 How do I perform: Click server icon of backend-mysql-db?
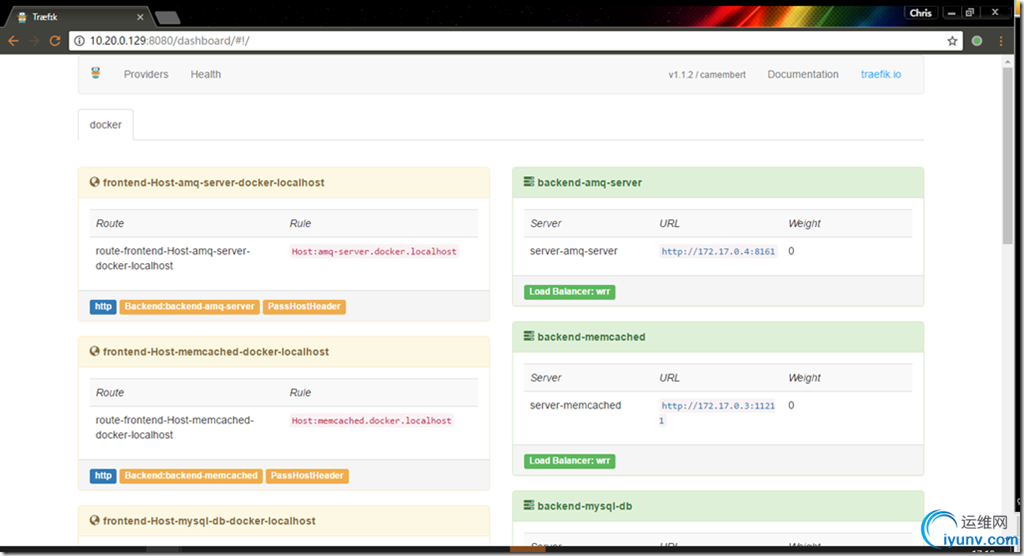pos(529,505)
